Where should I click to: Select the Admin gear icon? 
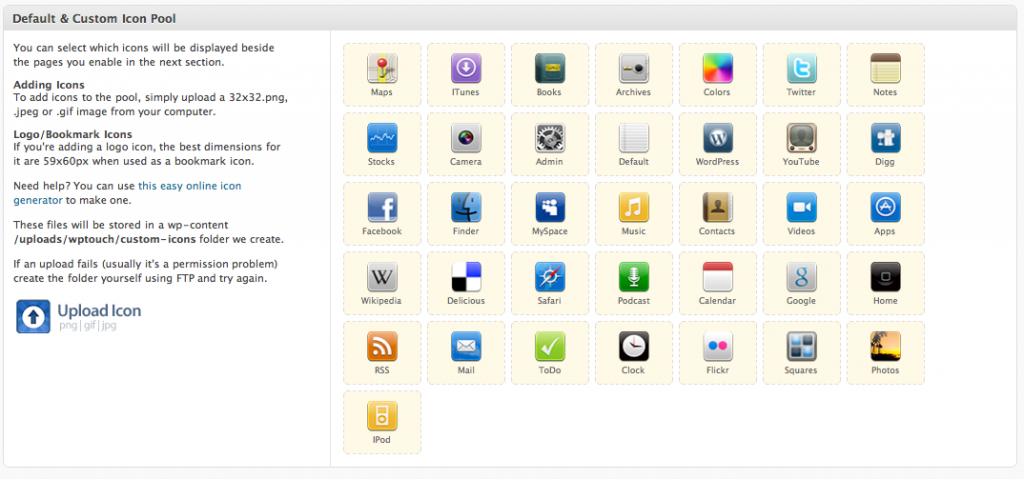tap(549, 138)
